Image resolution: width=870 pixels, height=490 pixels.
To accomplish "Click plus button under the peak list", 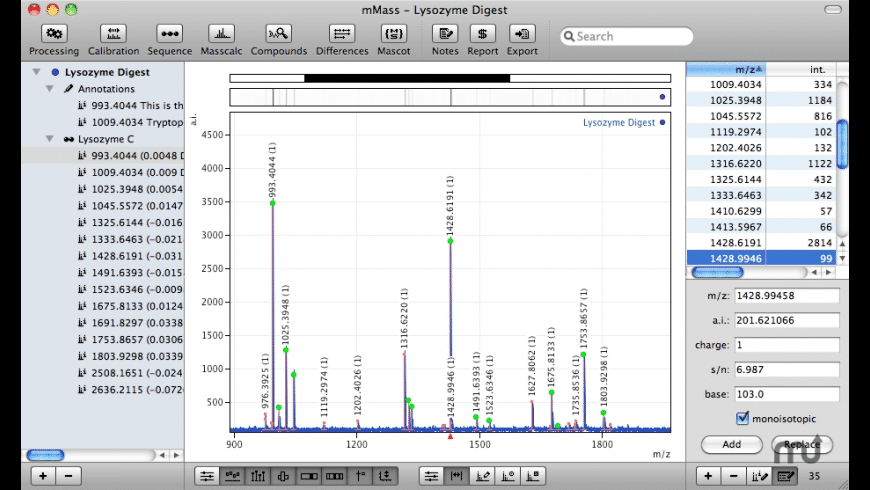I will 708,476.
